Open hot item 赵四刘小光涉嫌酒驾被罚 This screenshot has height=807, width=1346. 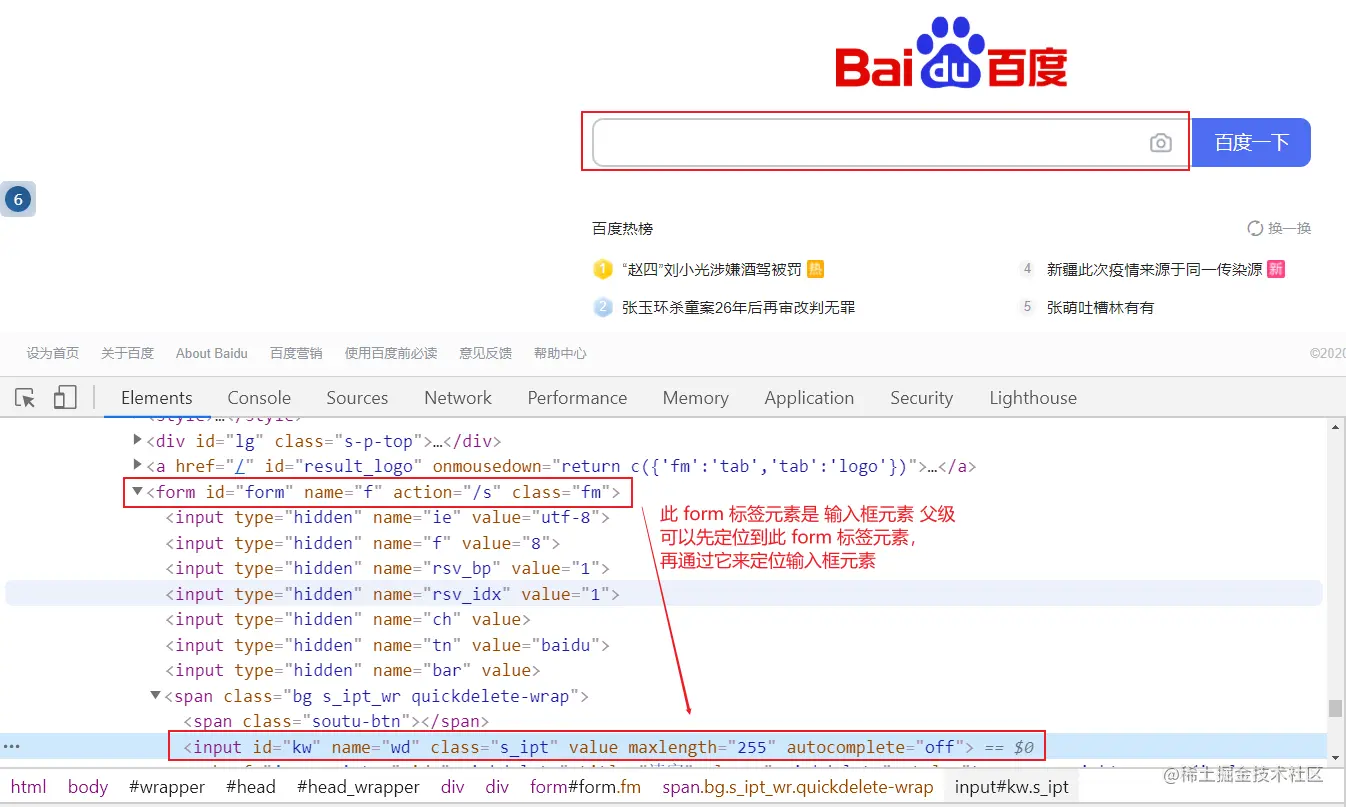point(711,269)
